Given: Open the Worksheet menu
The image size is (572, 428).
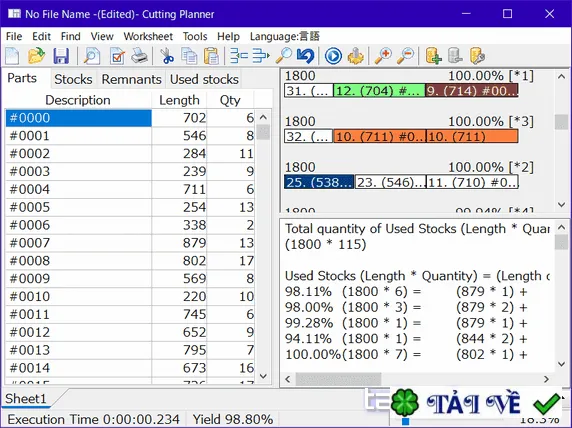Looking at the screenshot, I should tap(148, 36).
